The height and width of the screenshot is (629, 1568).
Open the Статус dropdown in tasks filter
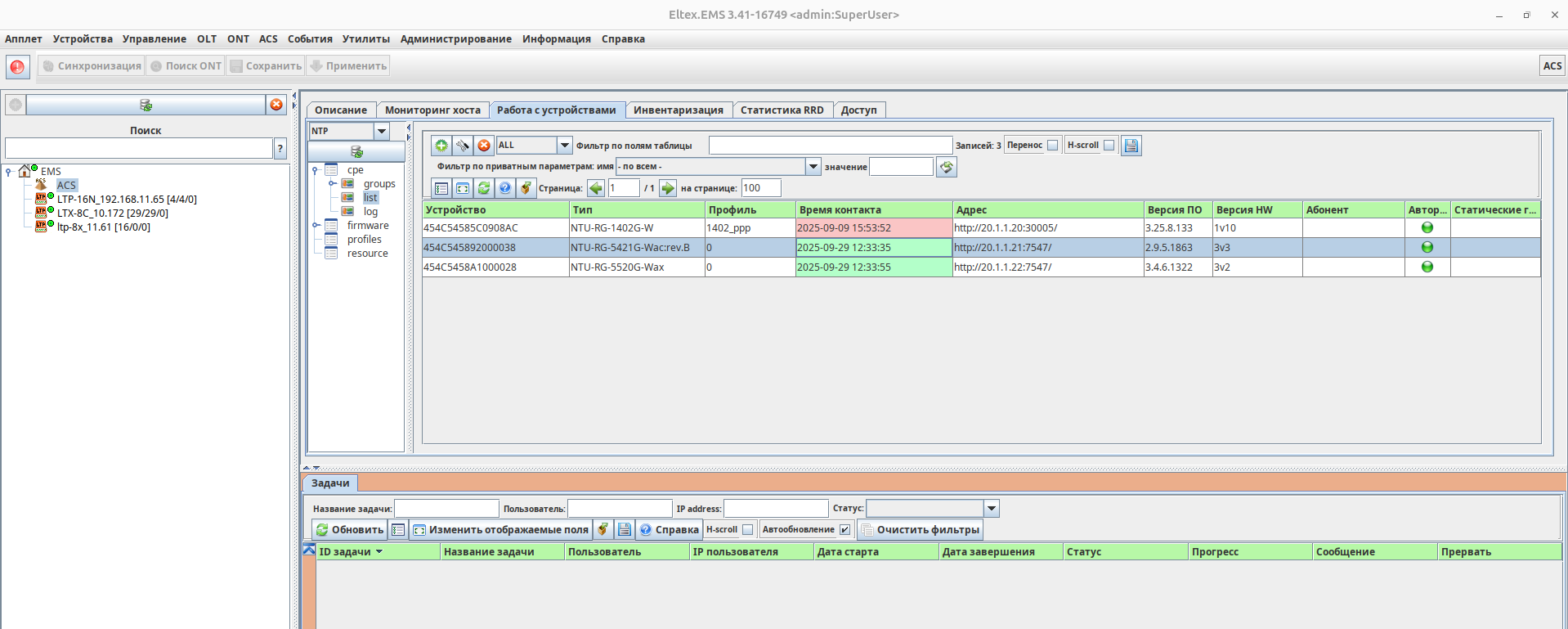click(992, 509)
